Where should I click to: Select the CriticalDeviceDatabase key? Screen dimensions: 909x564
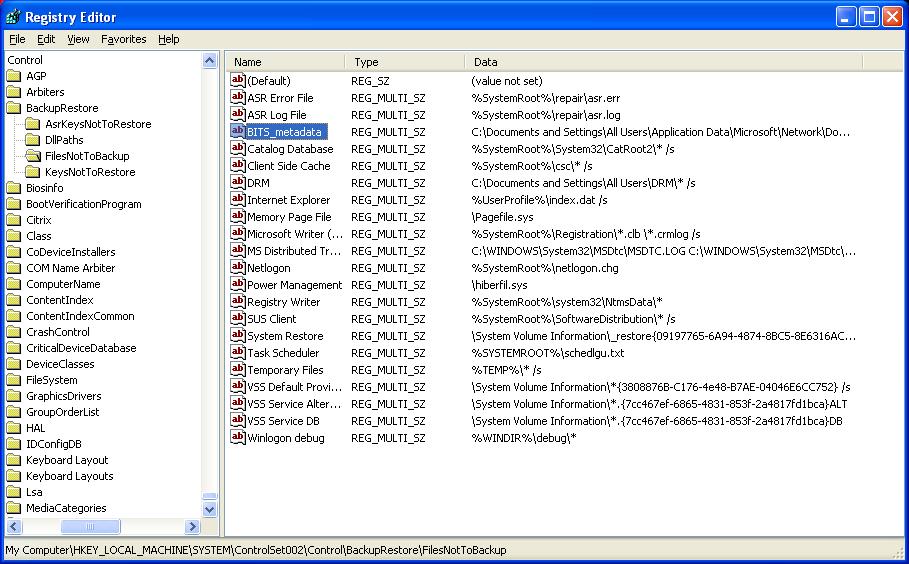coord(81,348)
